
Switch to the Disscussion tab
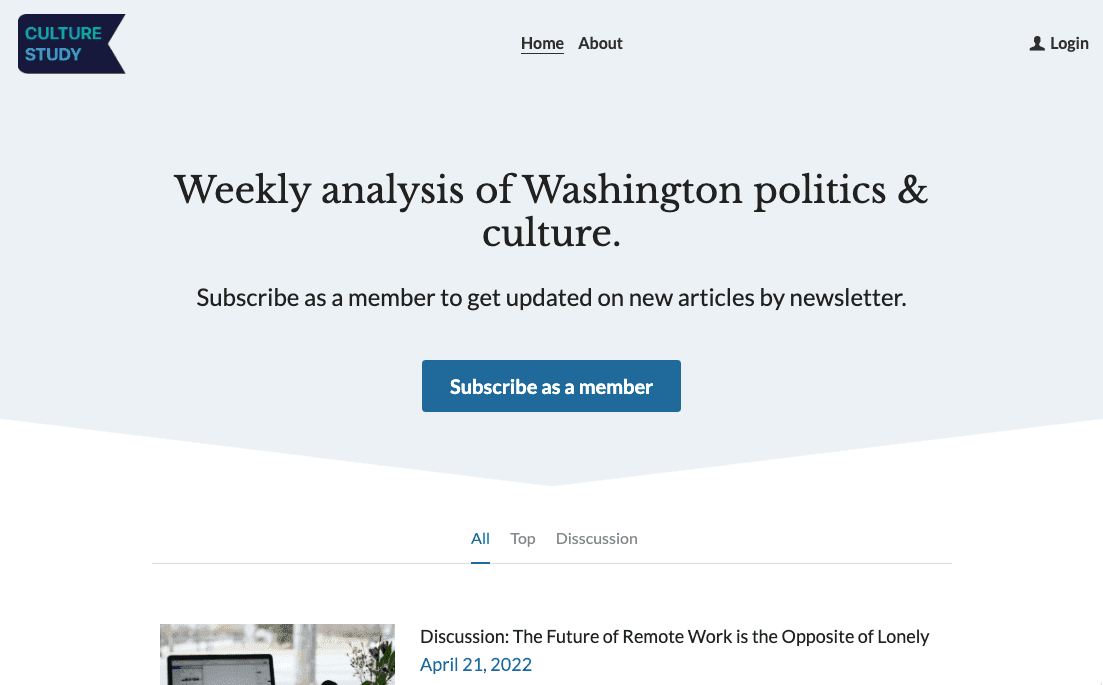[596, 538]
